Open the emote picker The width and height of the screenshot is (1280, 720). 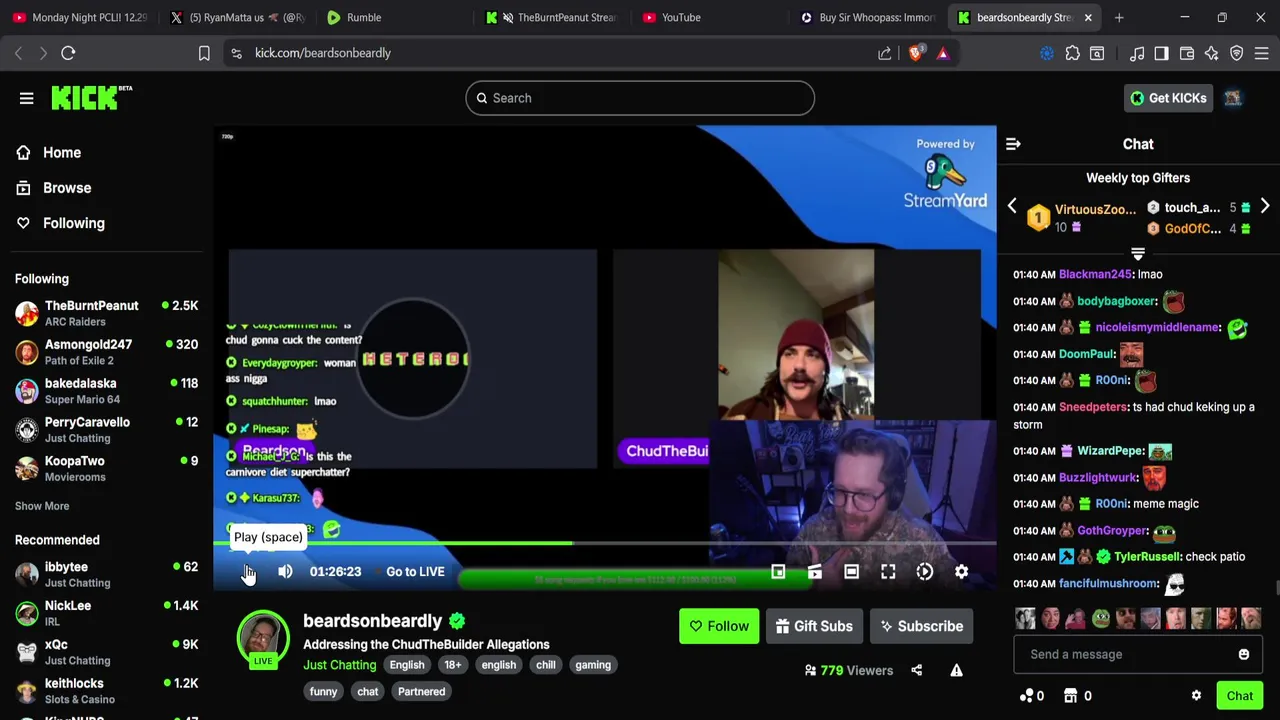(x=1244, y=654)
